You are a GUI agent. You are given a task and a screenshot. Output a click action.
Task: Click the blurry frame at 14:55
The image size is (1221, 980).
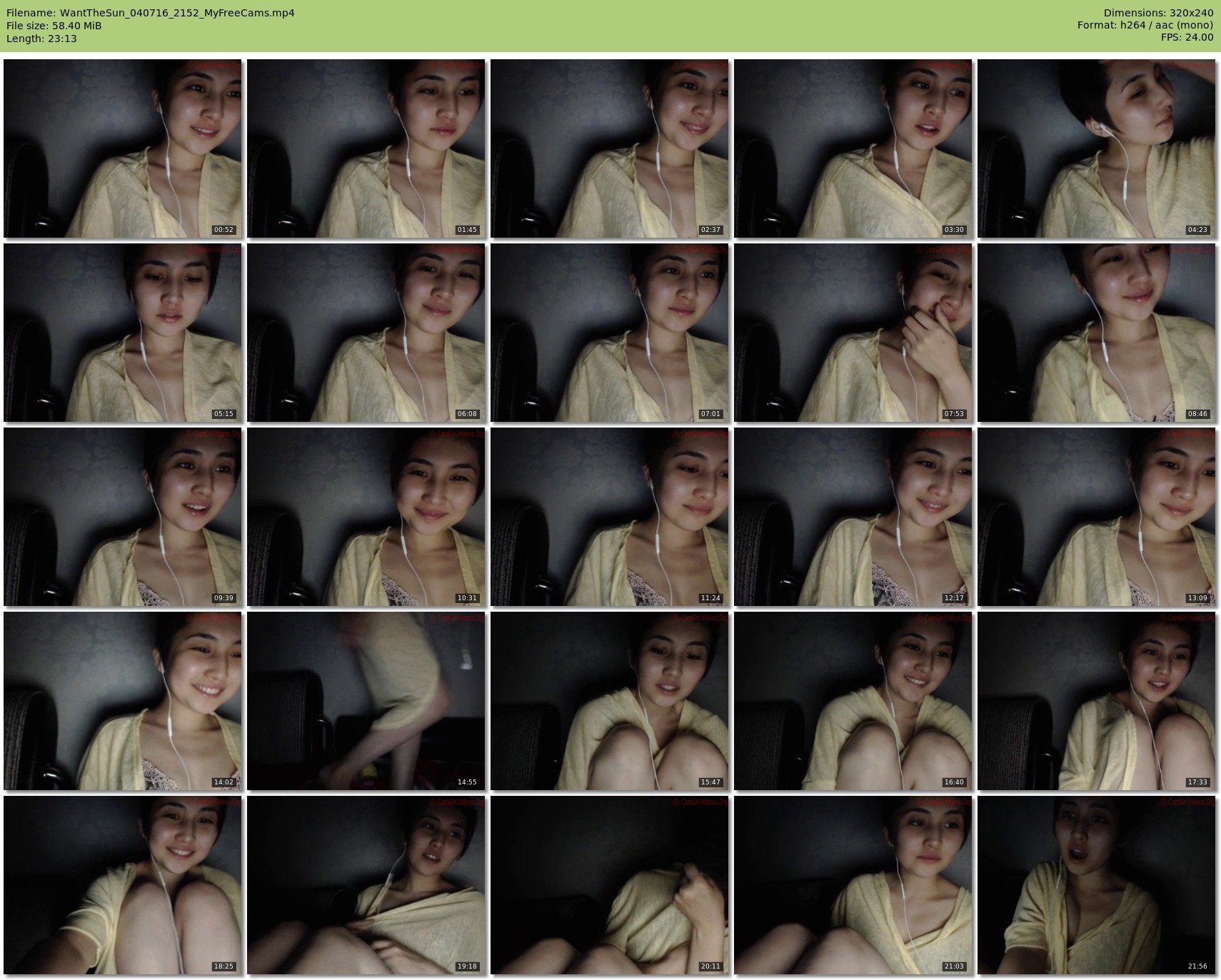pos(366,701)
